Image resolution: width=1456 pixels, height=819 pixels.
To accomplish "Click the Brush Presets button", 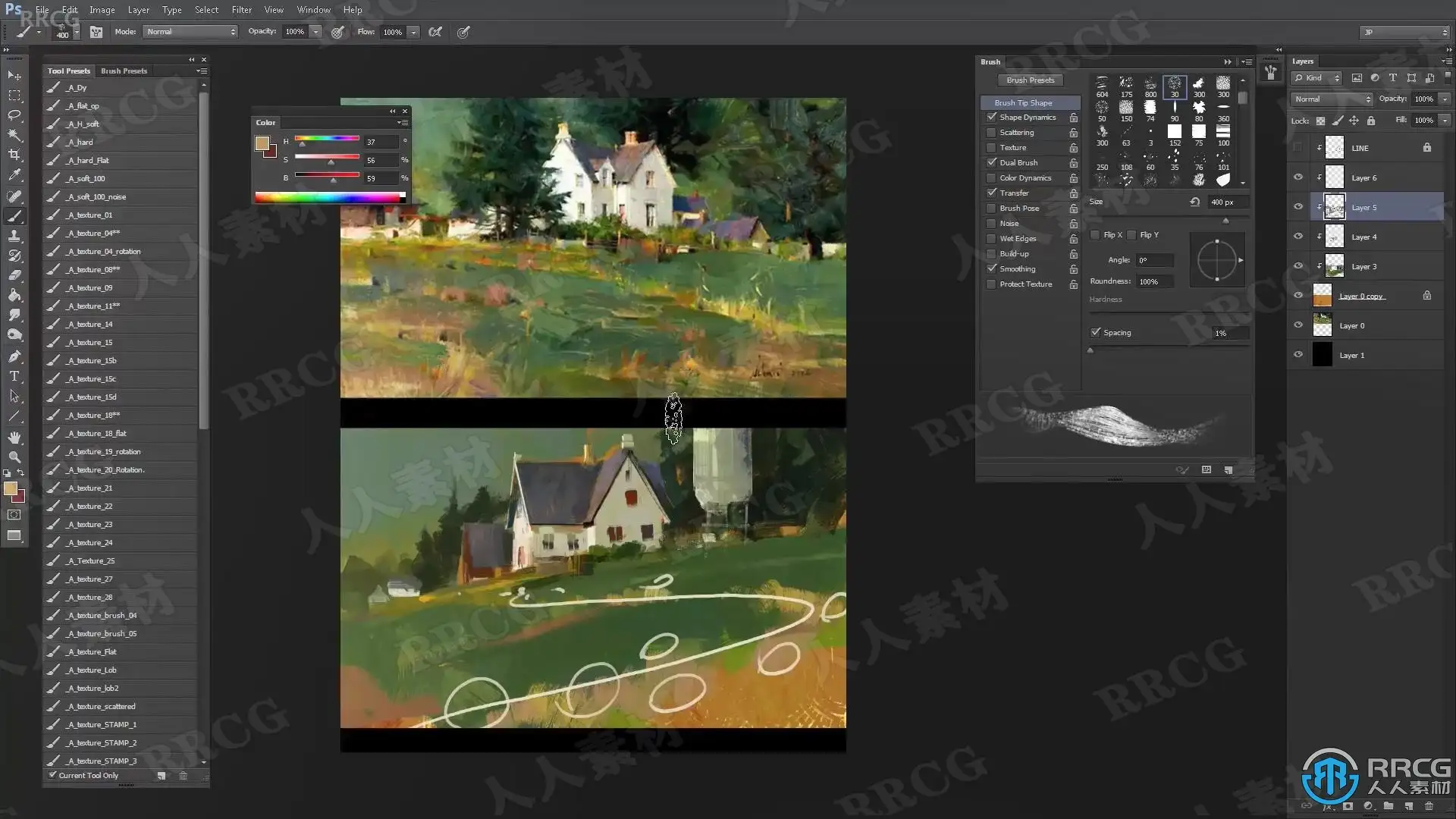I will point(1030,80).
